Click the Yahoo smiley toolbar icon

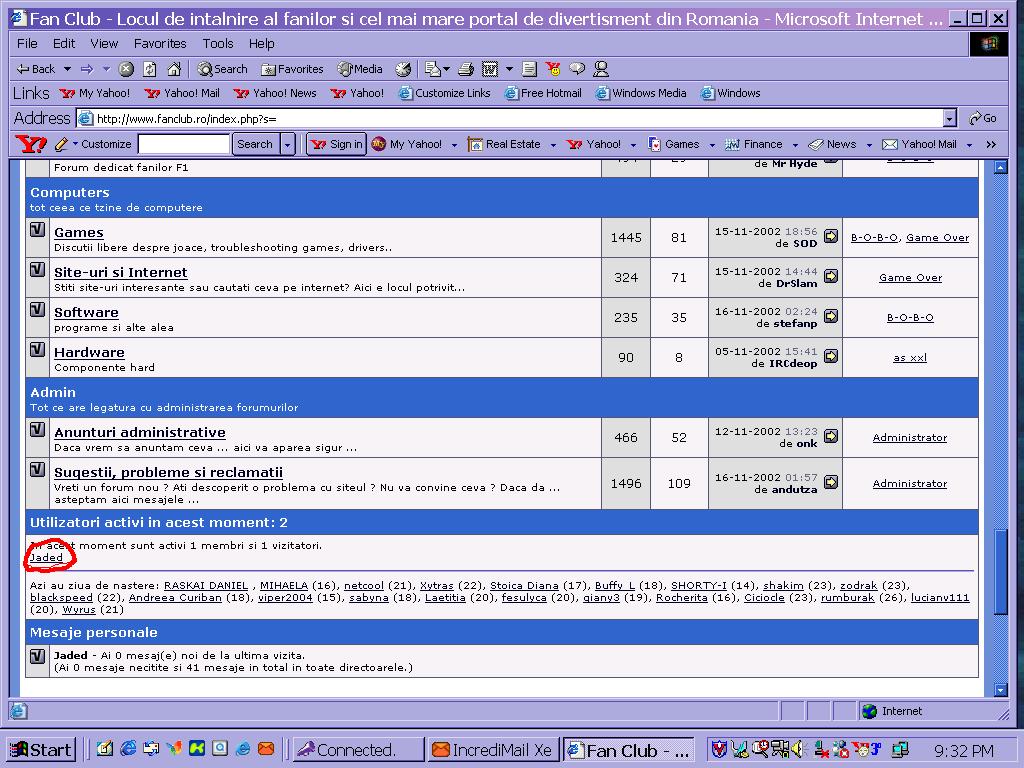tap(553, 69)
